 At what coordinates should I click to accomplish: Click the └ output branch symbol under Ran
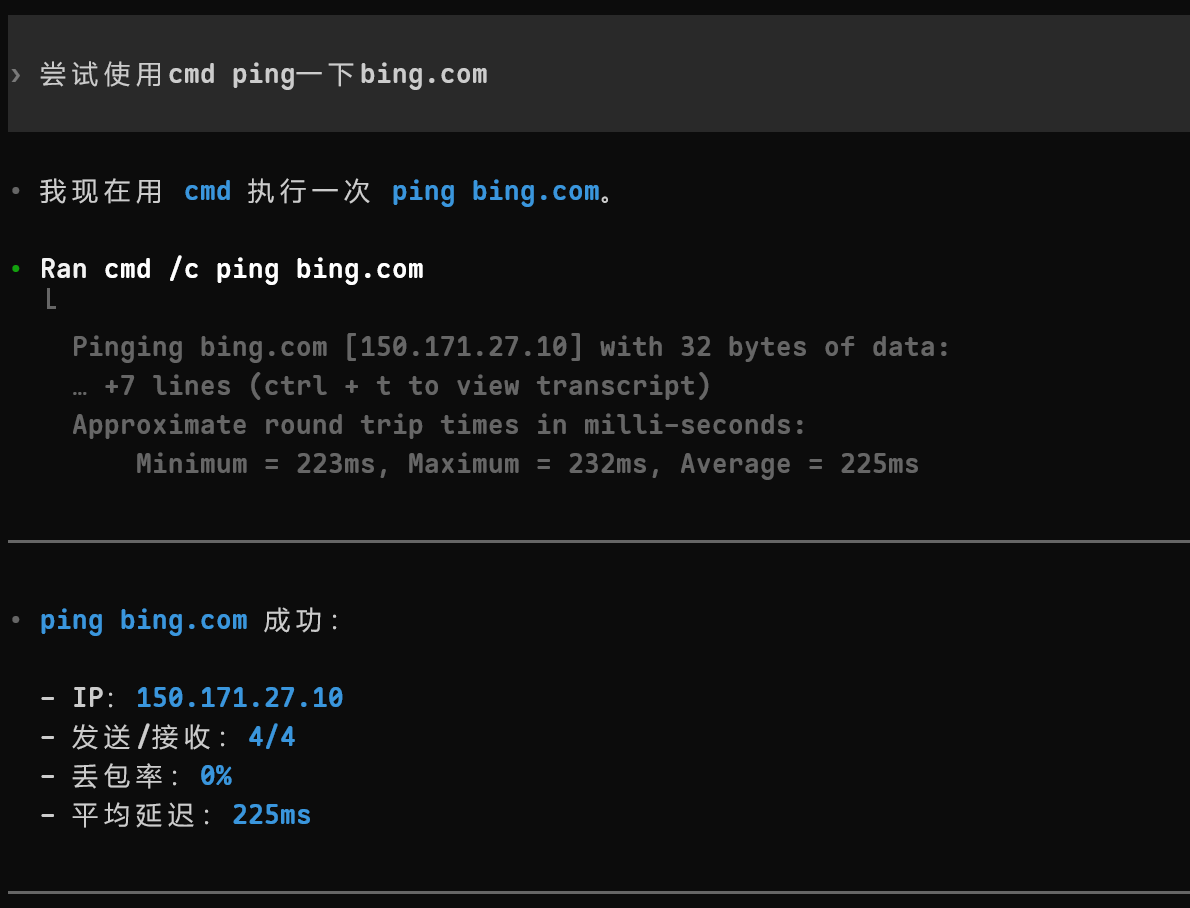pyautogui.click(x=51, y=300)
